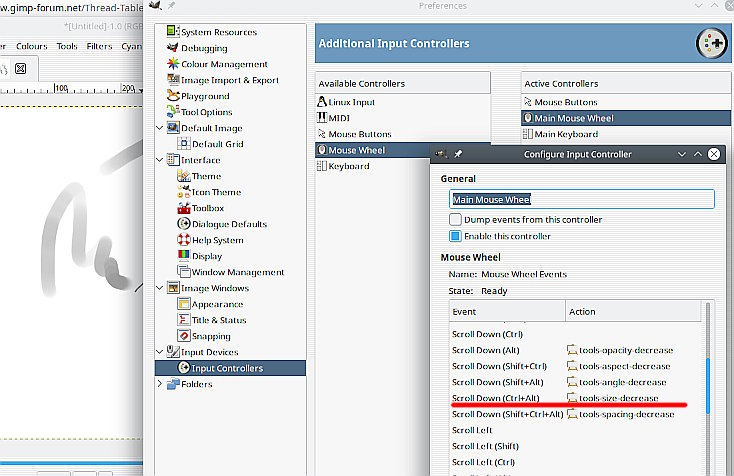Select Icon Theme icon
The width and height of the screenshot is (734, 476).
click(184, 191)
